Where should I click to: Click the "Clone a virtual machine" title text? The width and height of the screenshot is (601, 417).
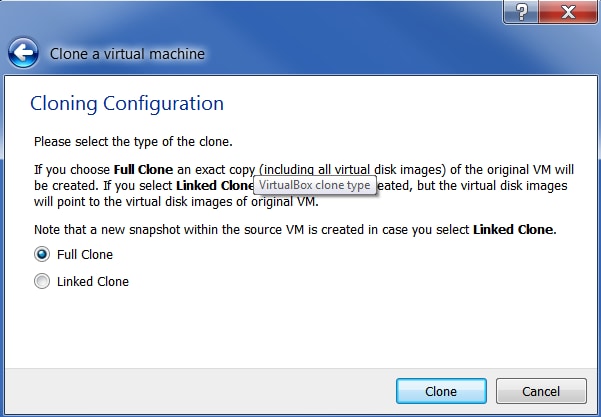pyautogui.click(x=127, y=53)
